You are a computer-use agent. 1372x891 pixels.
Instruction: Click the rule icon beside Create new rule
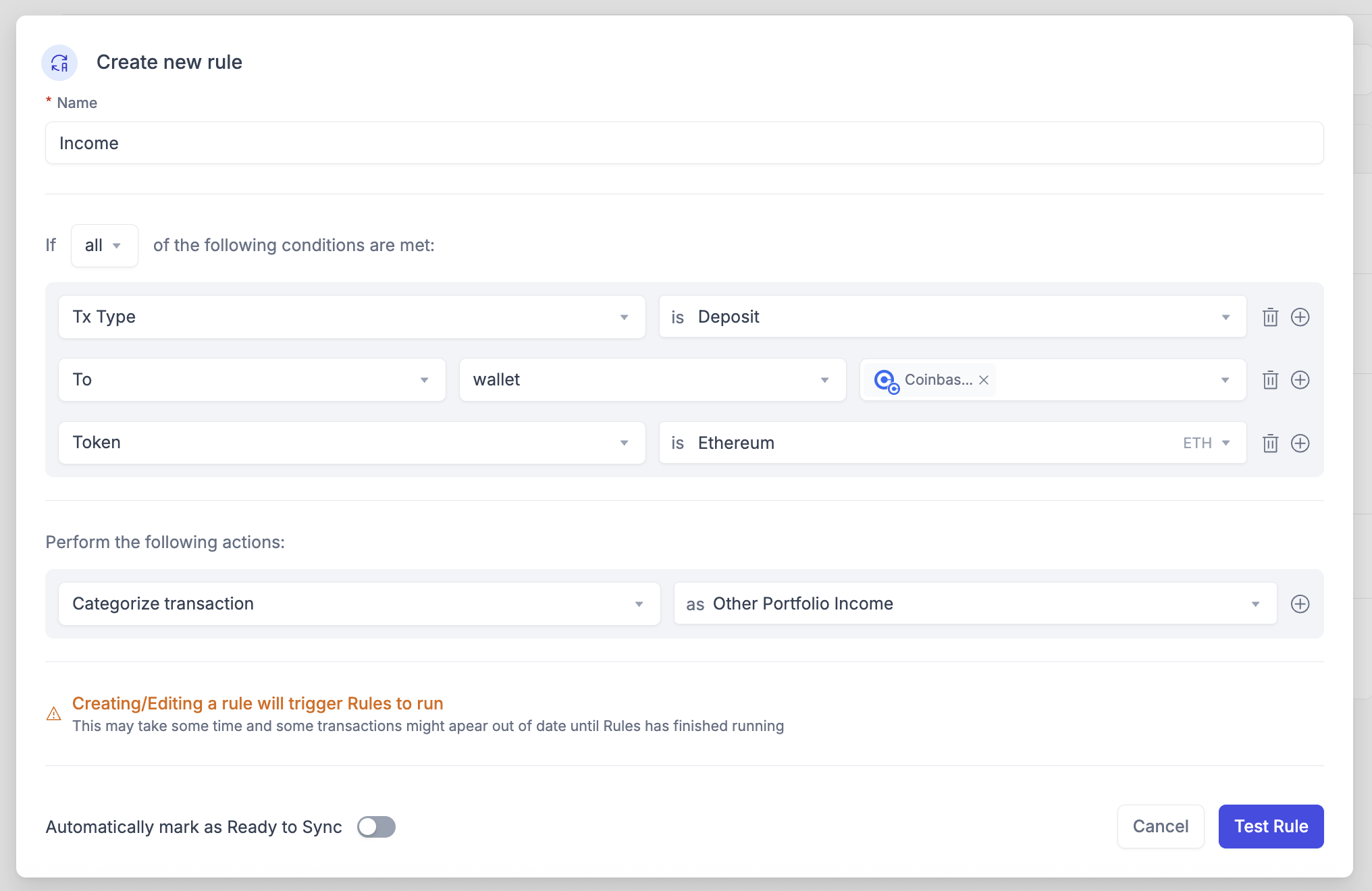click(x=59, y=63)
